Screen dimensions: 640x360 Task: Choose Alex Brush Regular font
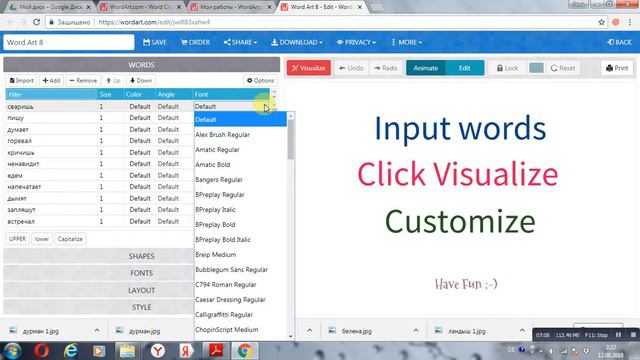click(x=240, y=134)
